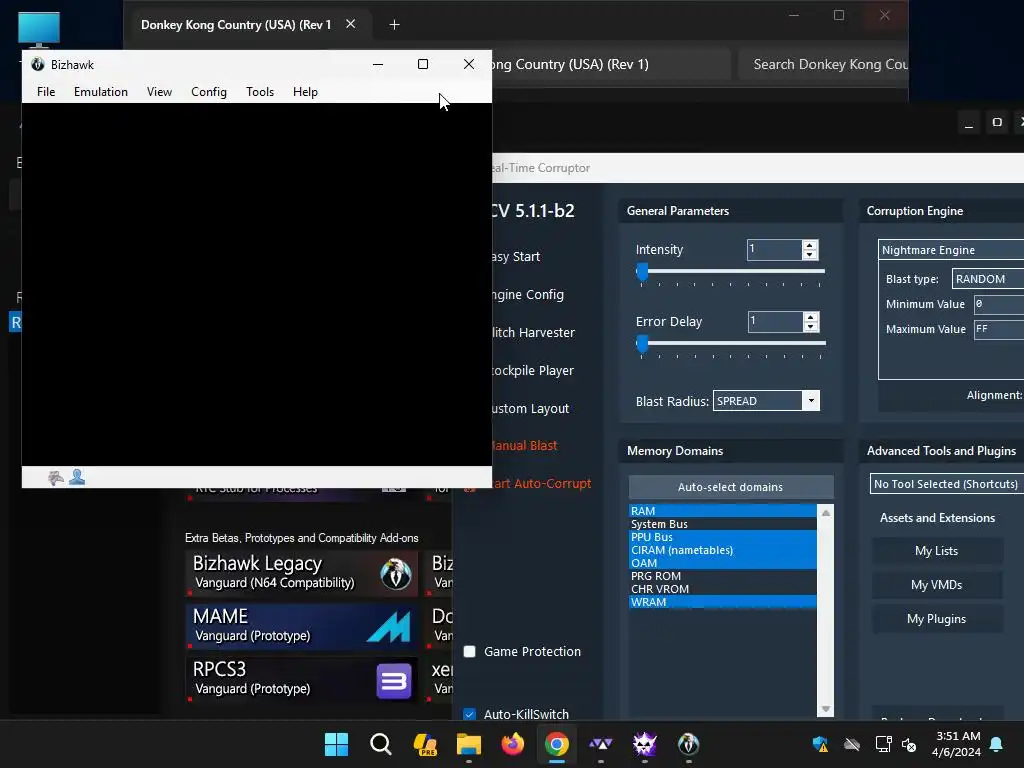Open Windows Search from the taskbar

coord(381,744)
